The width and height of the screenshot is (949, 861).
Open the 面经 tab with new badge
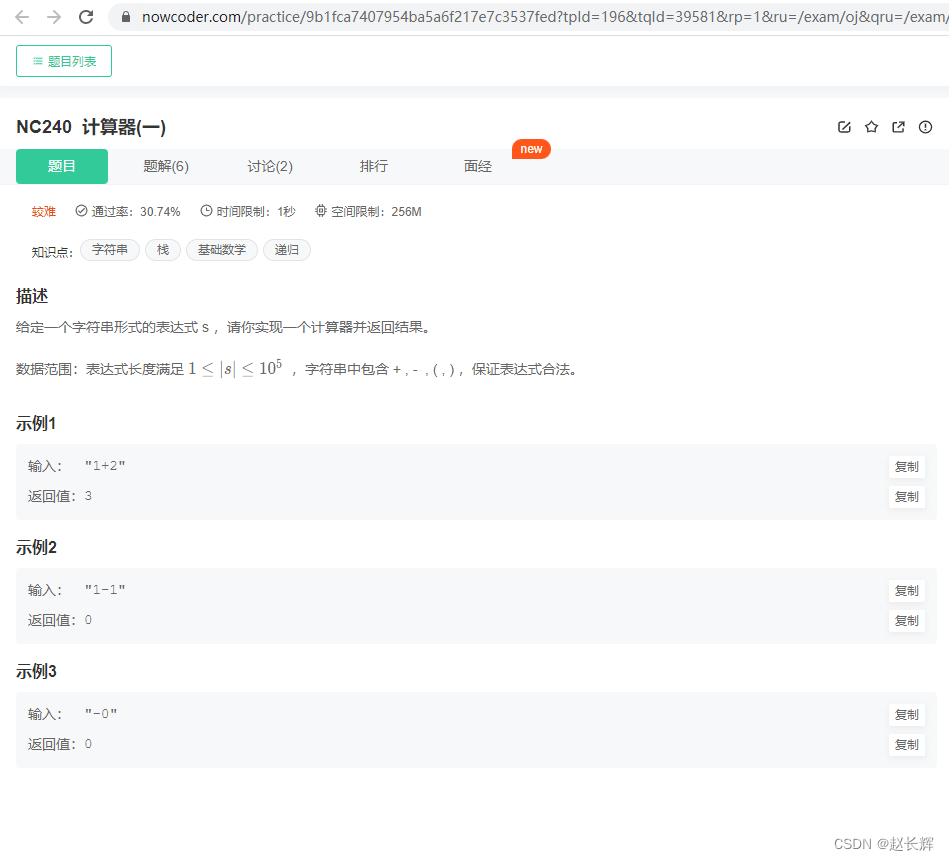coord(477,166)
